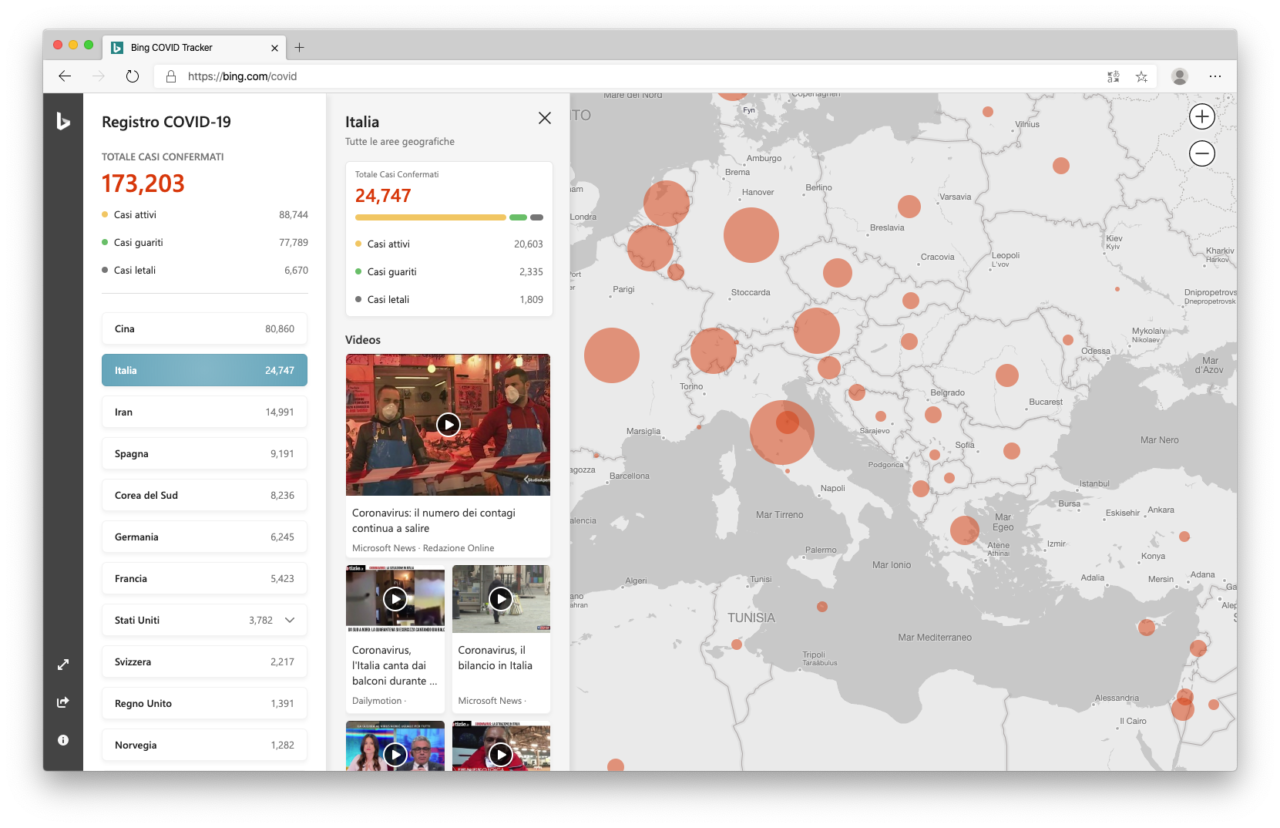Open the browser profile icon

pyautogui.click(x=1179, y=76)
